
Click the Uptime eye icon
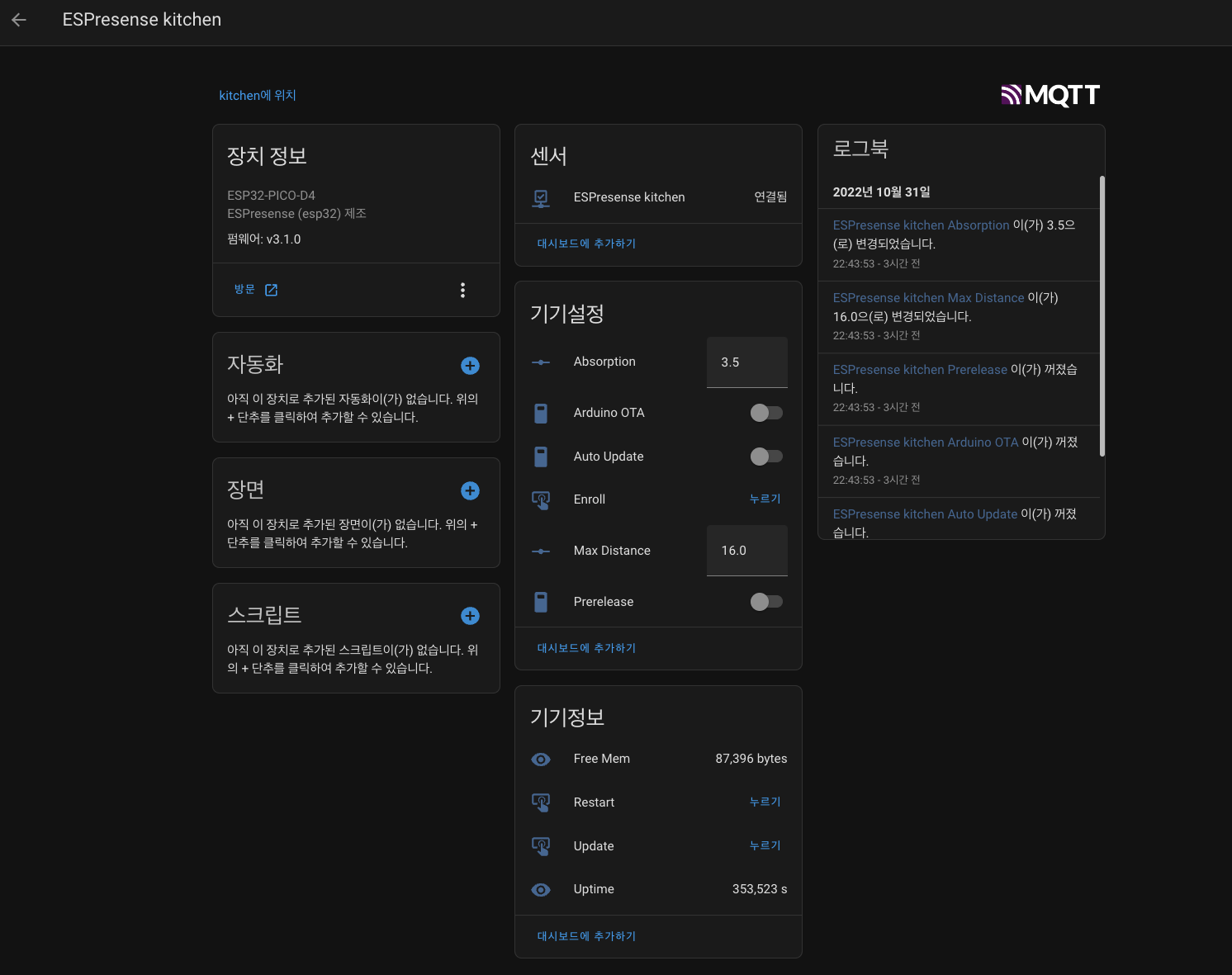point(541,889)
